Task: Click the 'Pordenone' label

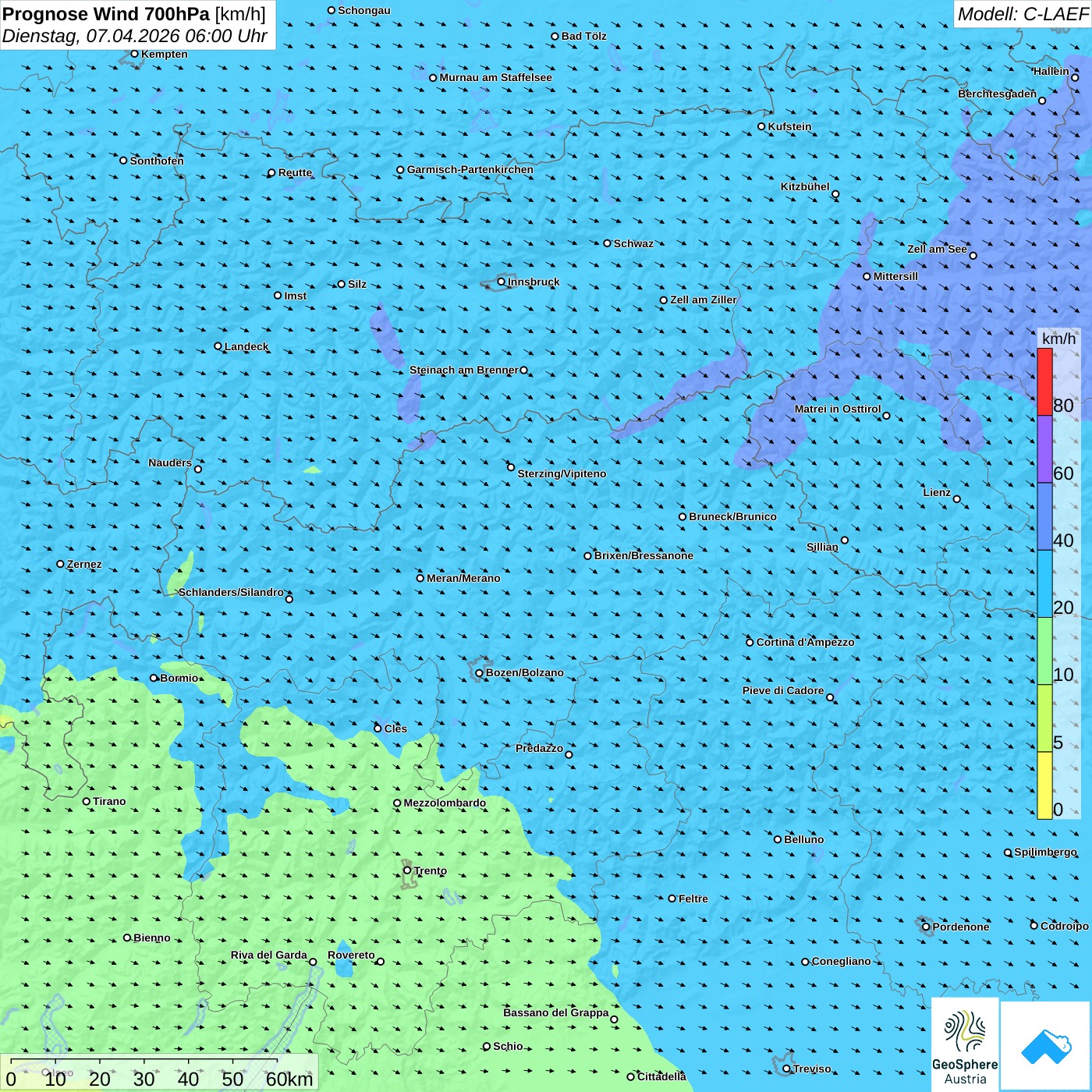Action: pos(961,927)
